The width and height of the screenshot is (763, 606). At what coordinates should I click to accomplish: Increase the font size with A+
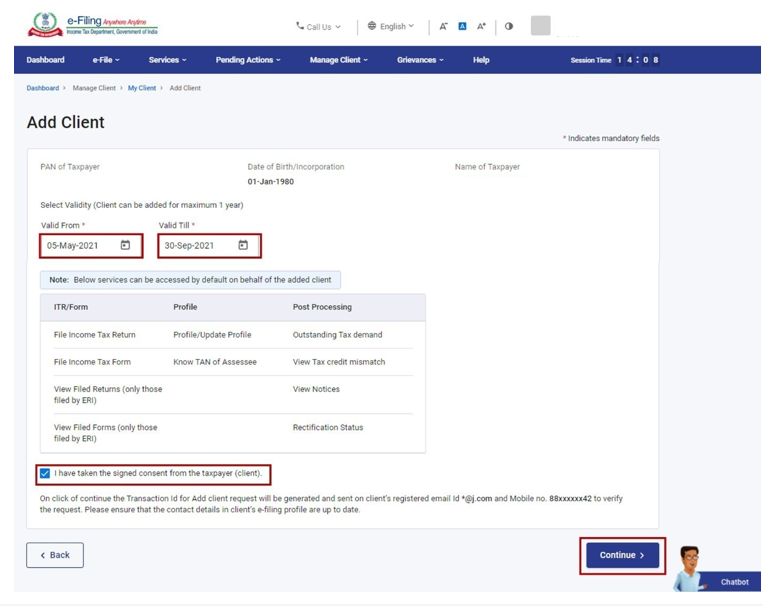pyautogui.click(x=481, y=27)
